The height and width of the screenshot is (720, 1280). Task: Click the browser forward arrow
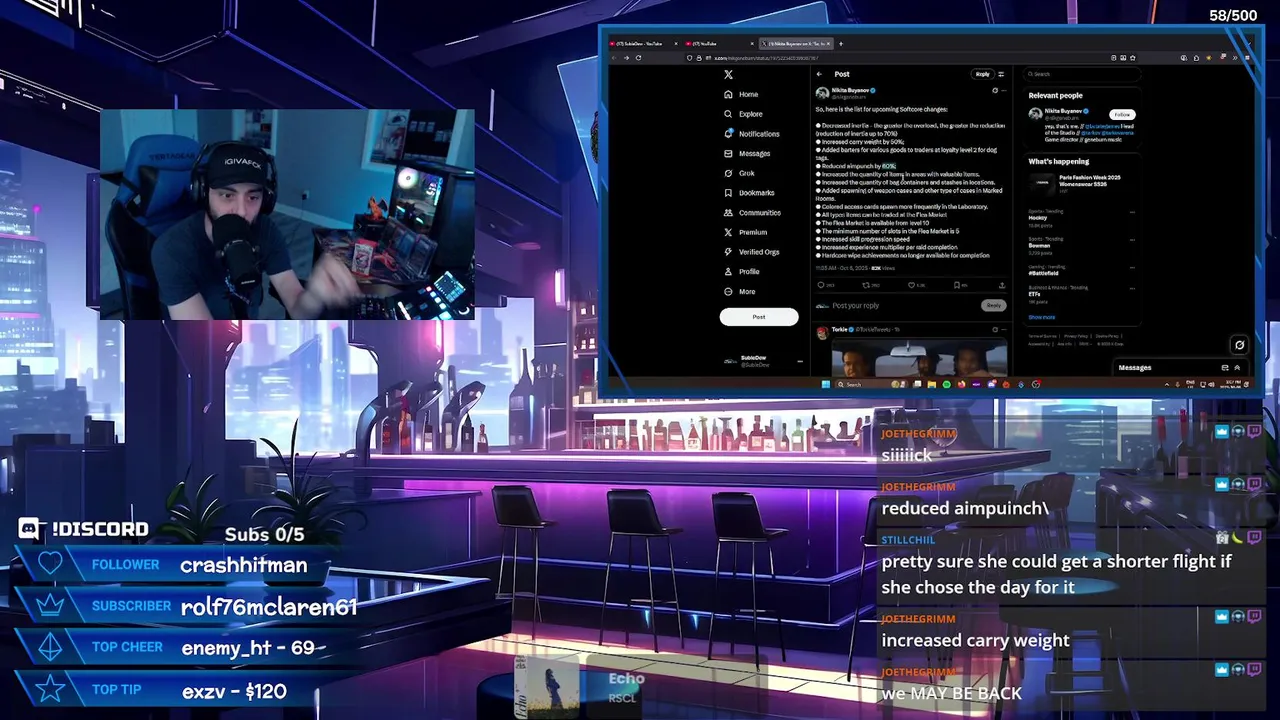[626, 58]
